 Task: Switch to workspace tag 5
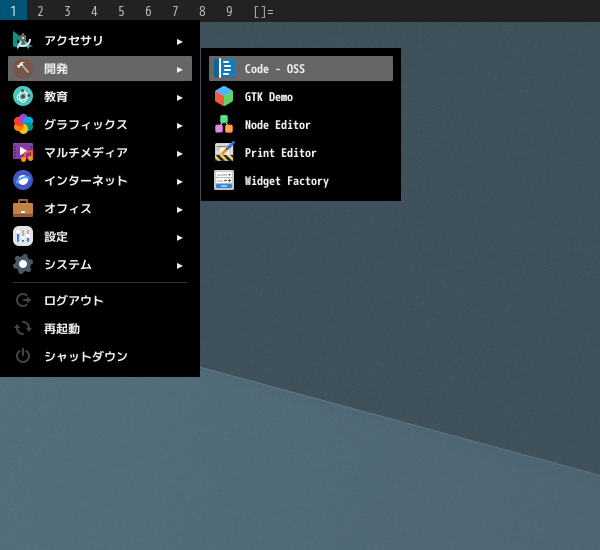(x=121, y=11)
